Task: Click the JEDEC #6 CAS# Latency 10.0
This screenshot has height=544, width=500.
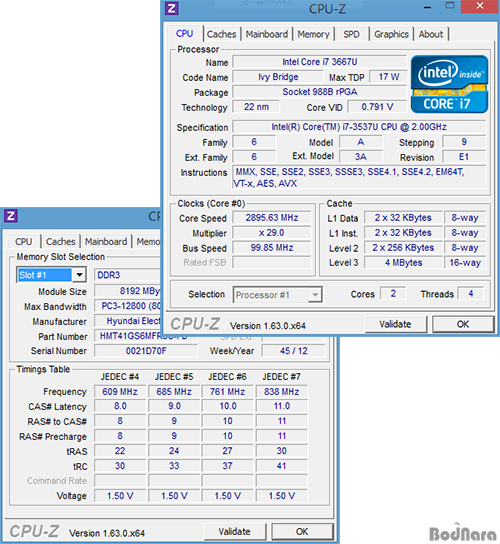Action: pyautogui.click(x=228, y=406)
